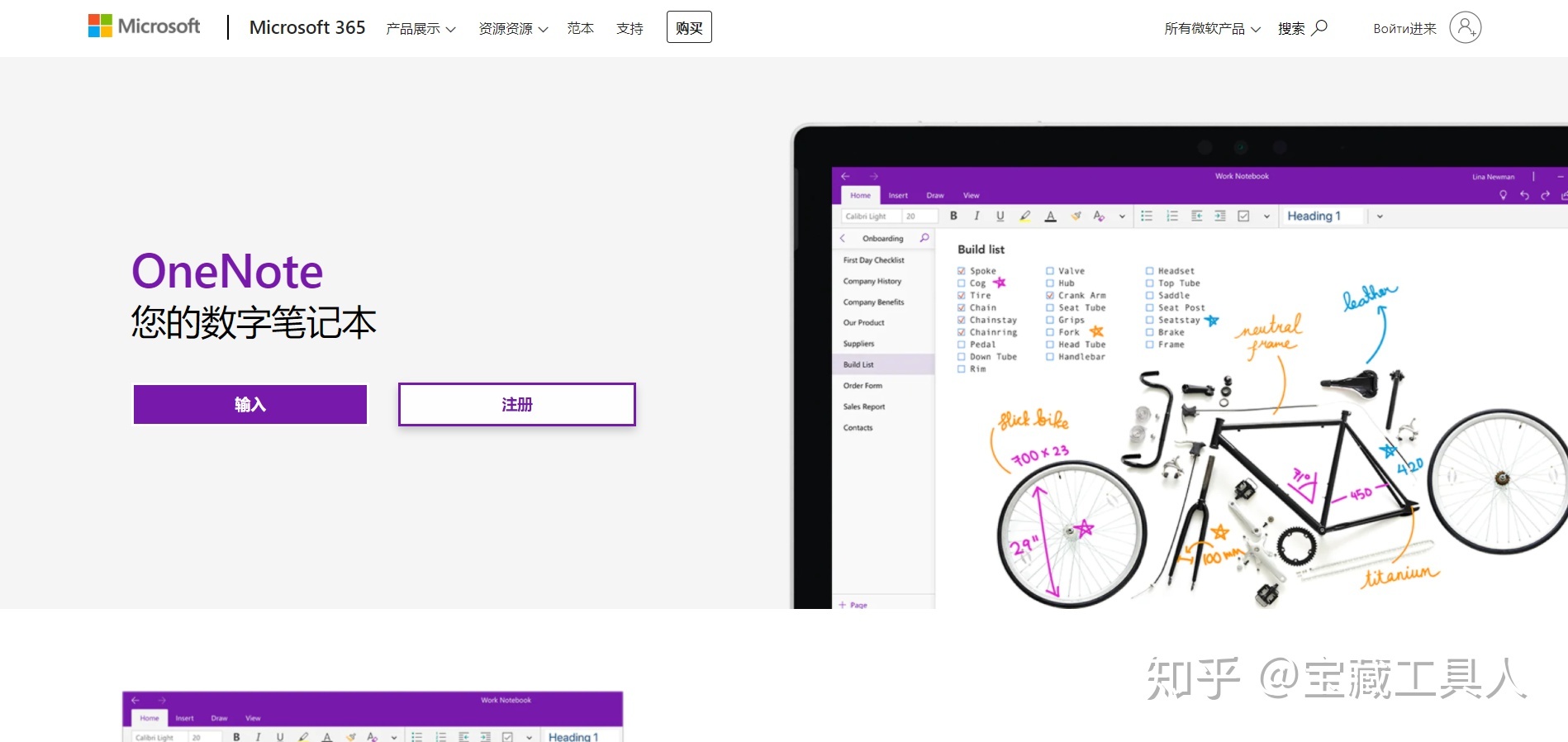
Task: Expand the styles chevron right of Heading 1 in the tablet toolbar
Action: click(1380, 216)
